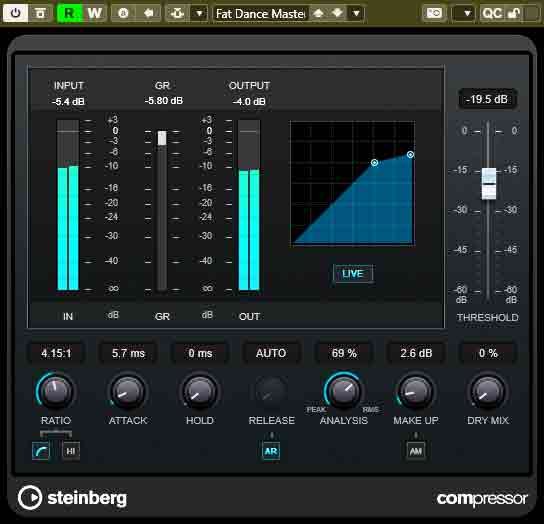Click the INPUT level reading -5.4 dB
The width and height of the screenshot is (544, 524).
click(68, 102)
